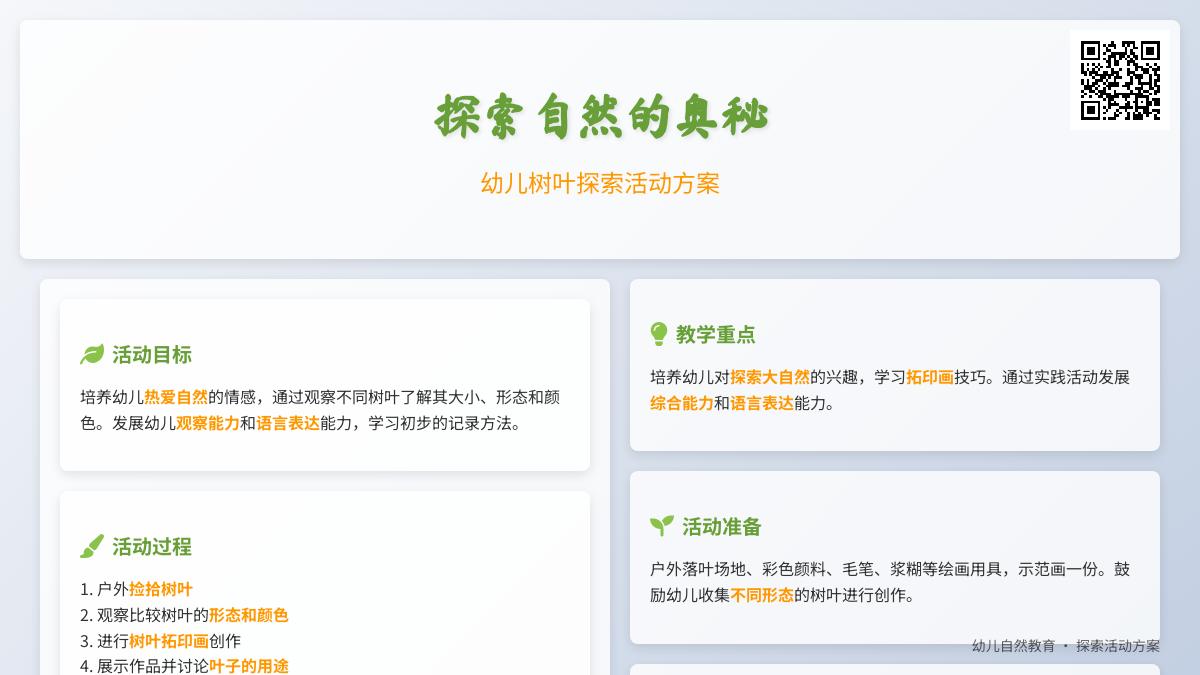This screenshot has width=1200, height=675.
Task: Click the main title 探索自然的奥秘
Action: (x=600, y=116)
